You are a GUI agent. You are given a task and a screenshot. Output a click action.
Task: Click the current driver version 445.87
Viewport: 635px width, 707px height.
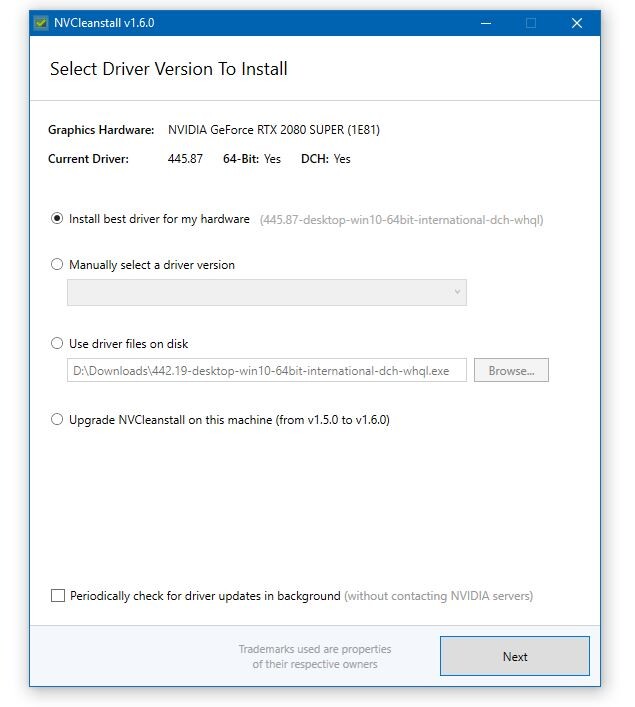click(x=185, y=159)
